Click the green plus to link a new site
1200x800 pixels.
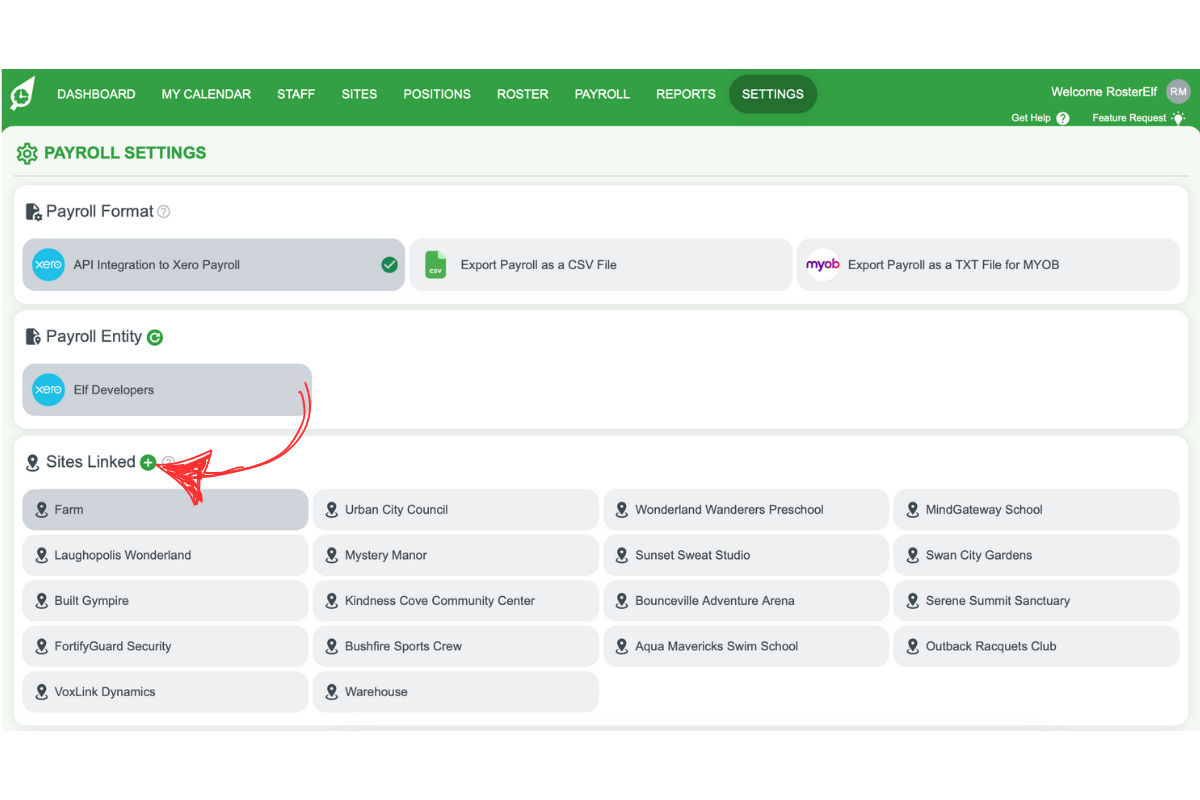click(x=148, y=462)
